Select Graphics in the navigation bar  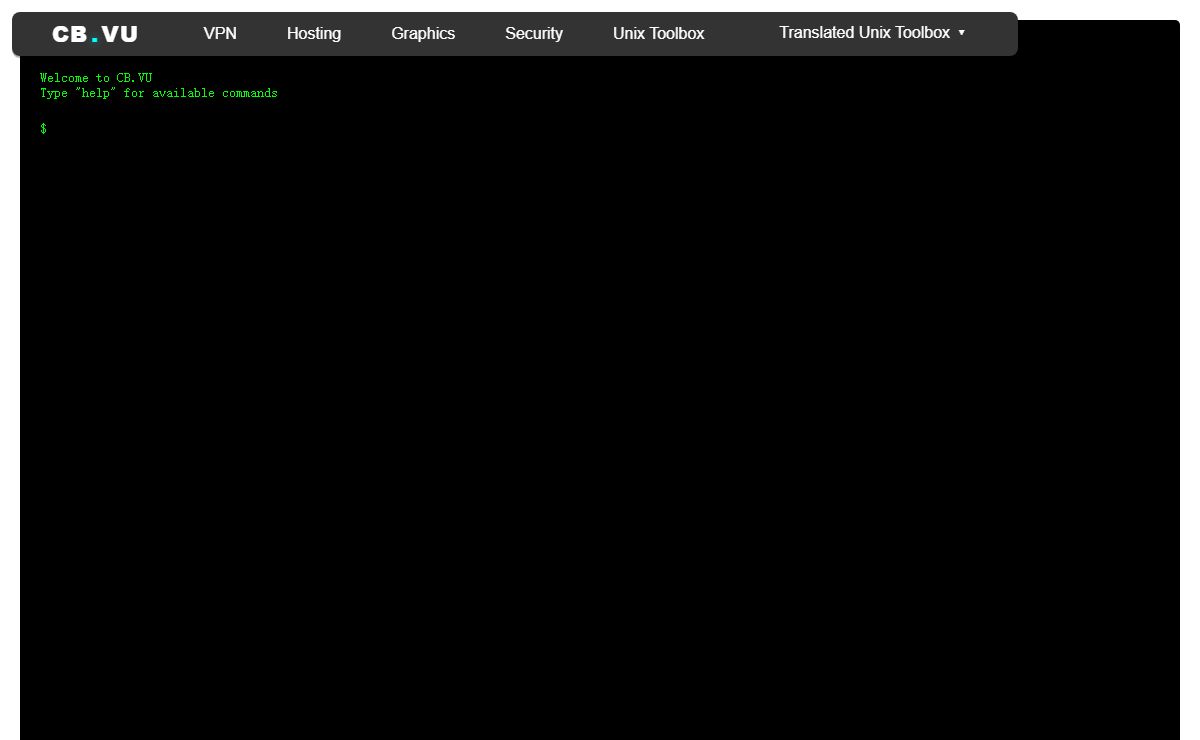[x=423, y=33]
